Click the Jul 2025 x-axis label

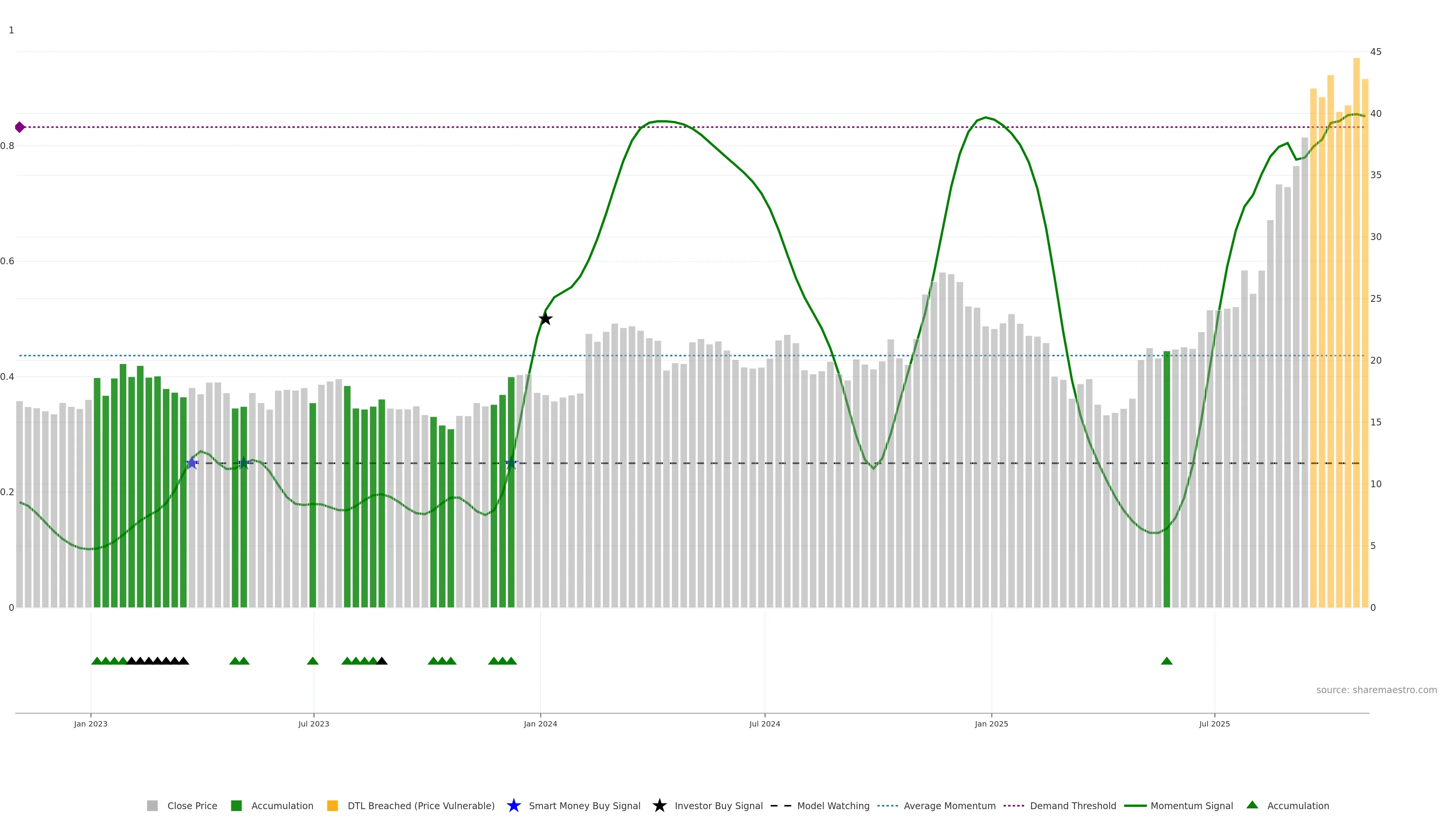pos(1214,724)
